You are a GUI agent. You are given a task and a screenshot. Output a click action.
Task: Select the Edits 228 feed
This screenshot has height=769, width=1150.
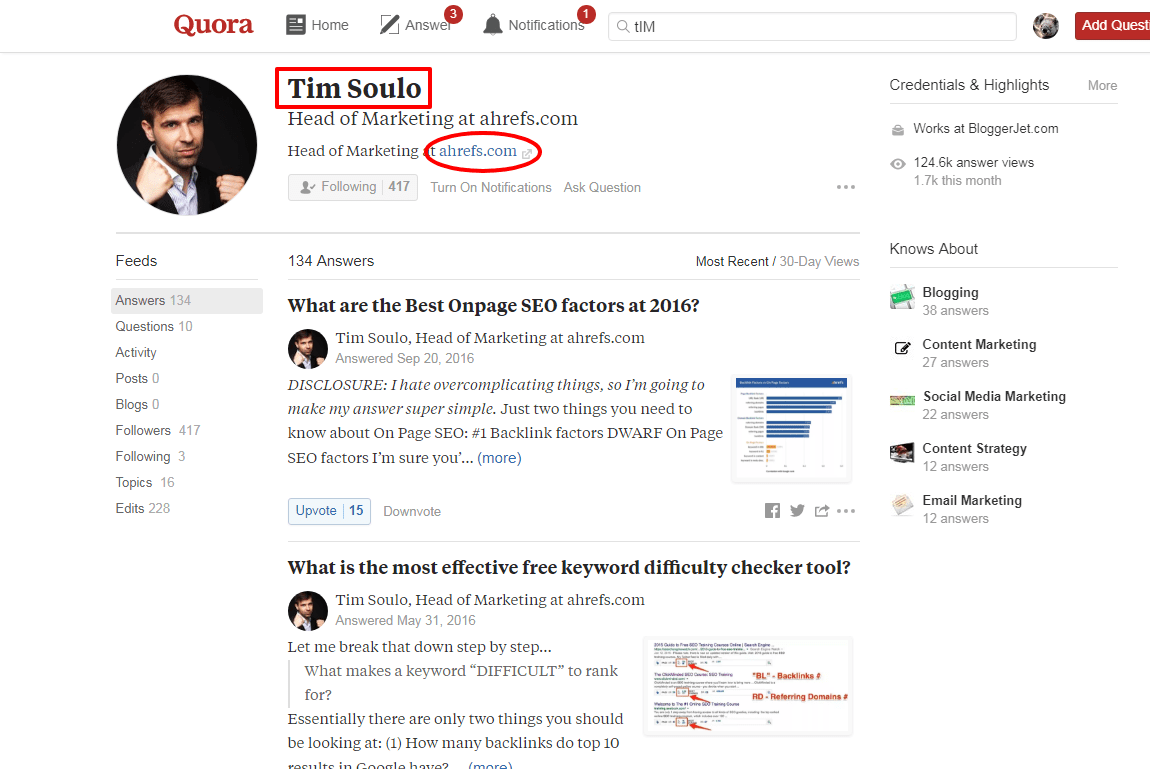pos(142,508)
